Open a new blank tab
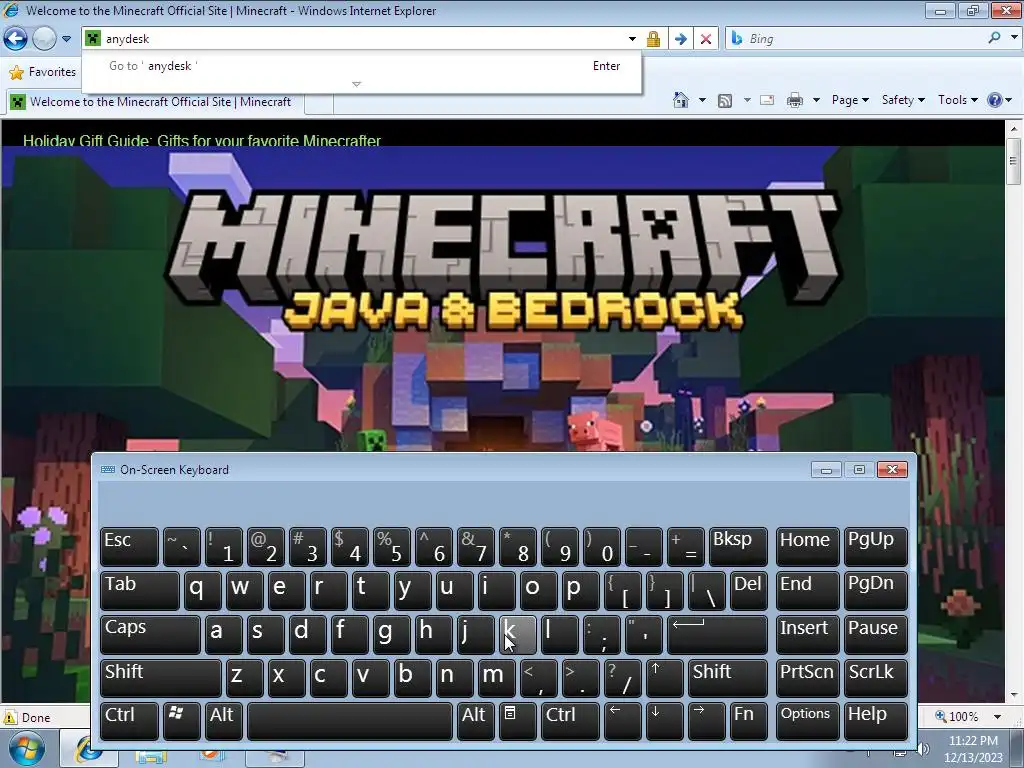 tap(319, 103)
